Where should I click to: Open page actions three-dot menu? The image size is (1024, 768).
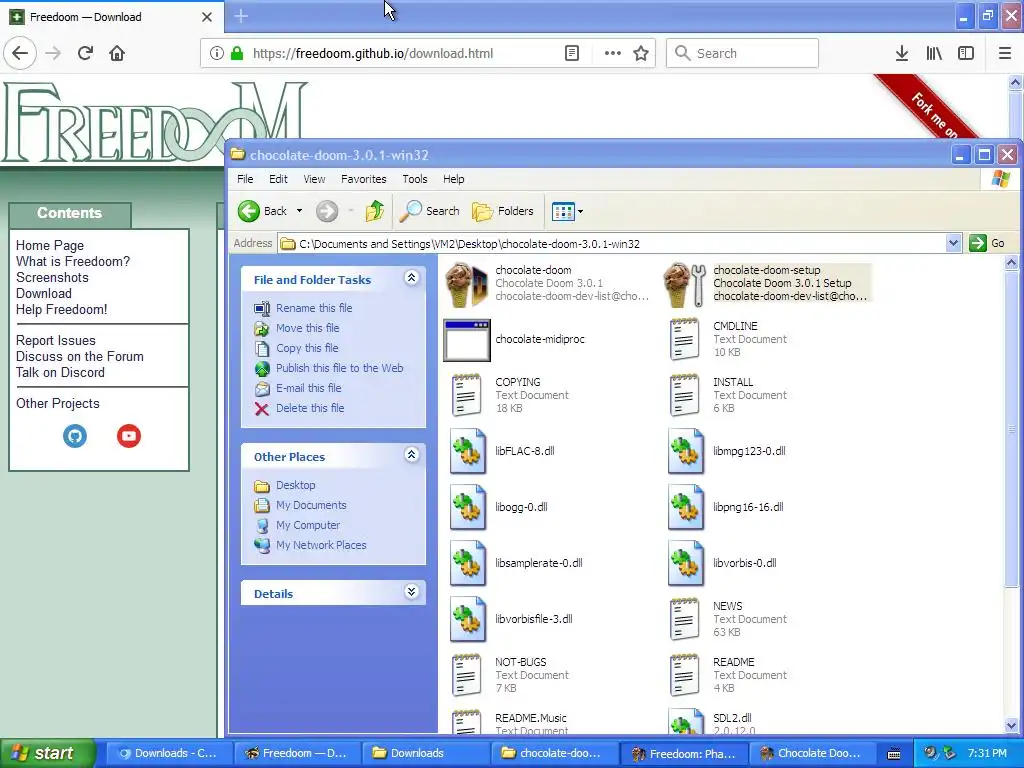[613, 53]
